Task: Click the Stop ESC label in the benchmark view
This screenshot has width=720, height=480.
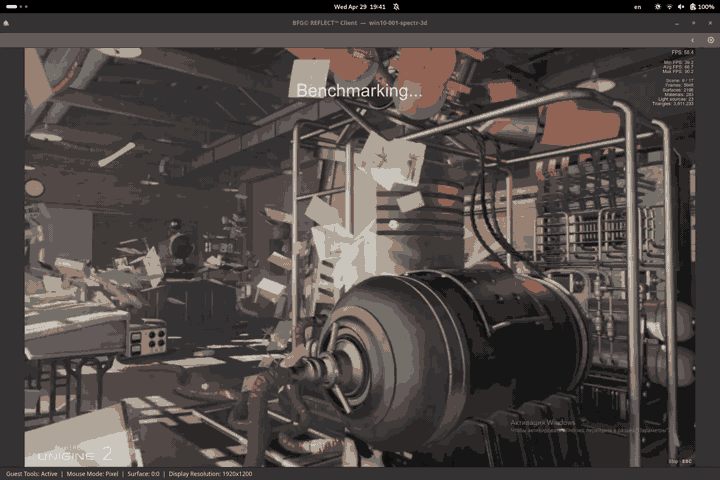Action: coord(680,461)
